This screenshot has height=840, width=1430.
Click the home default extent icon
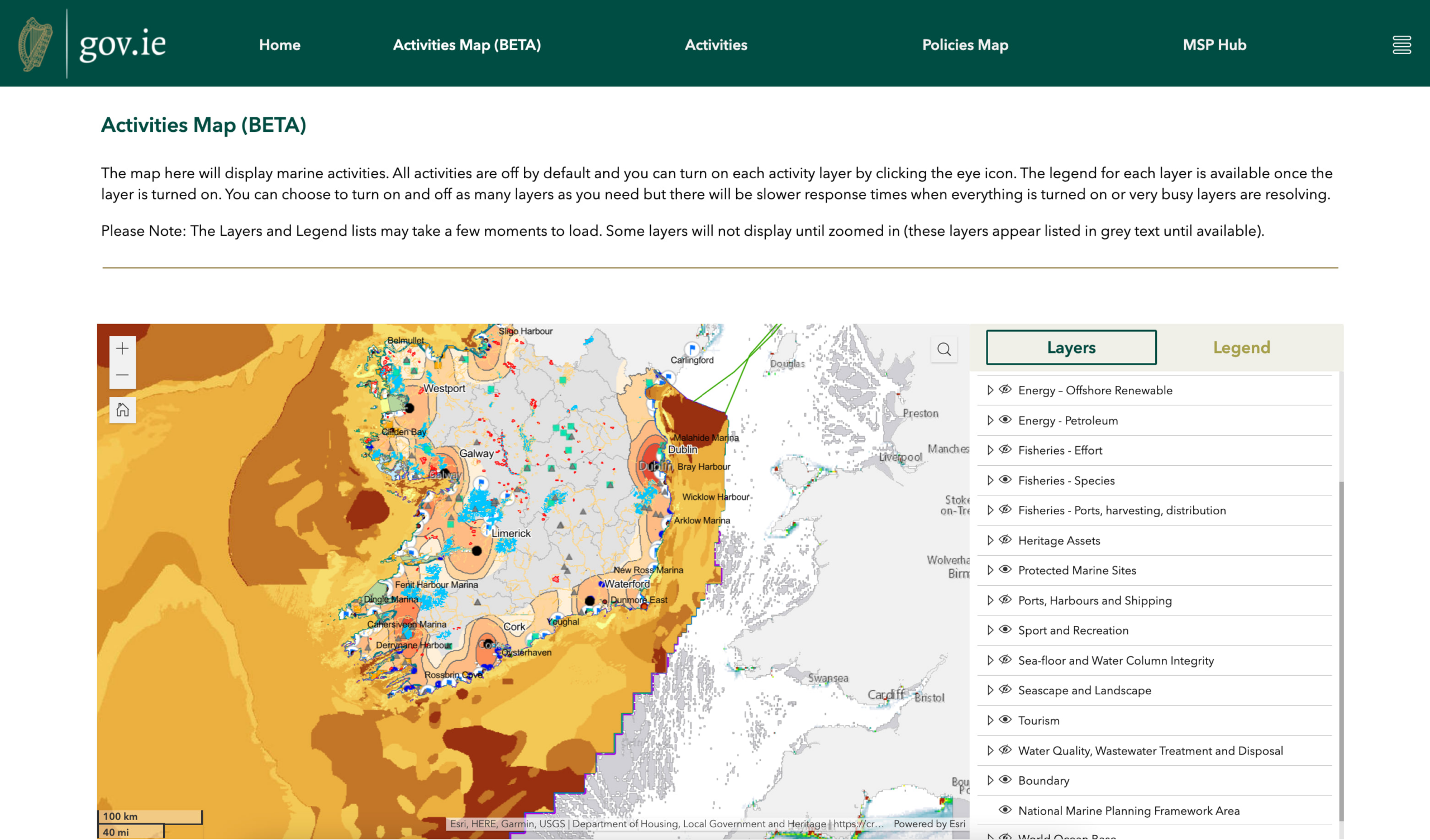pyautogui.click(x=122, y=410)
